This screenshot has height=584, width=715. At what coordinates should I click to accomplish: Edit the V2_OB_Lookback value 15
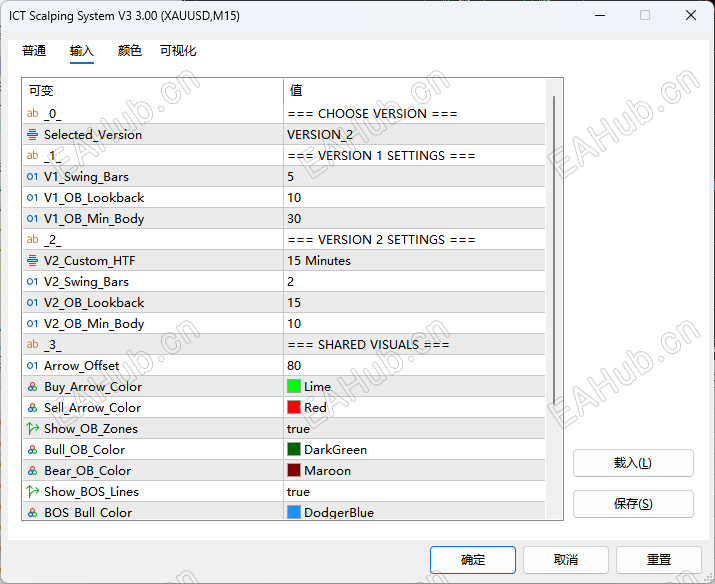click(x=414, y=302)
